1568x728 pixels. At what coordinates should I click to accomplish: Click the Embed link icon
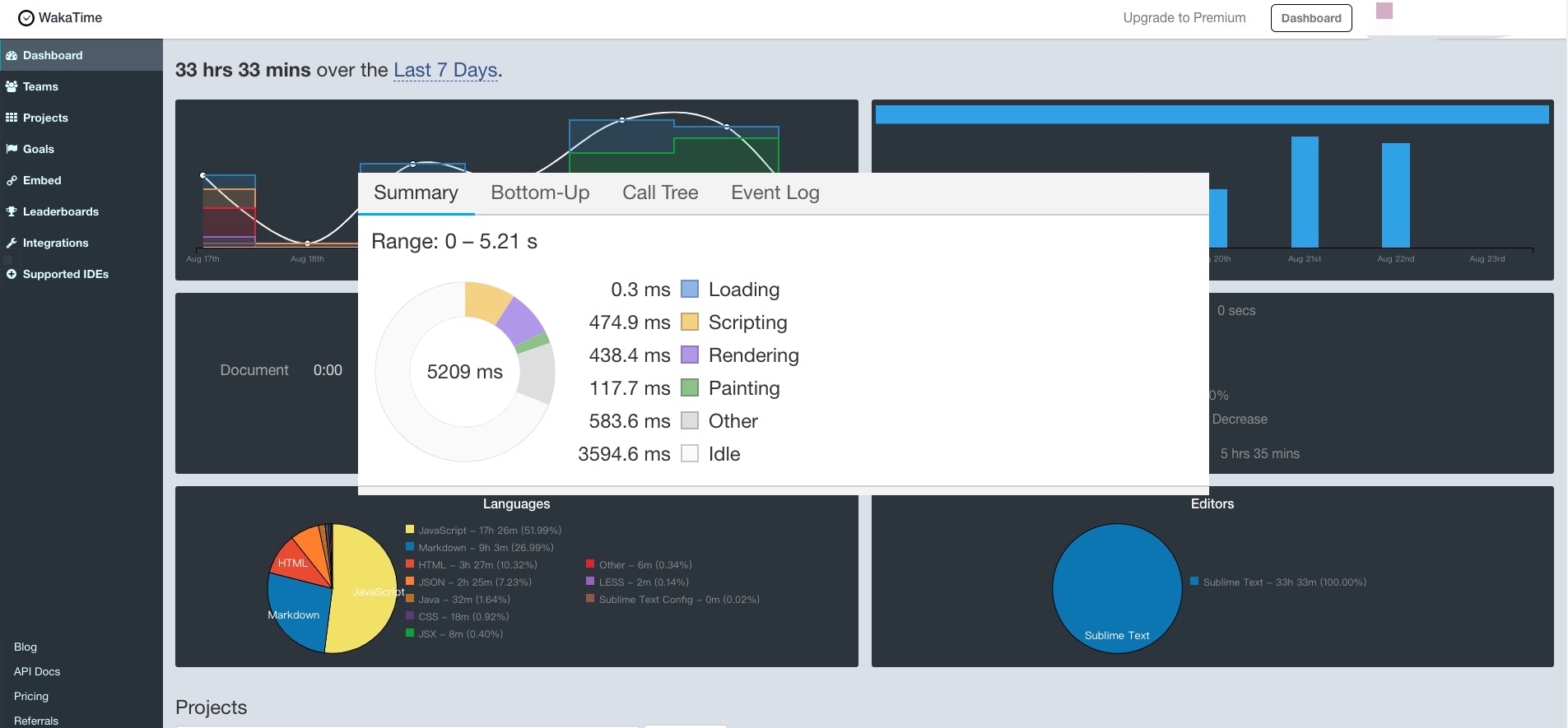[x=12, y=180]
